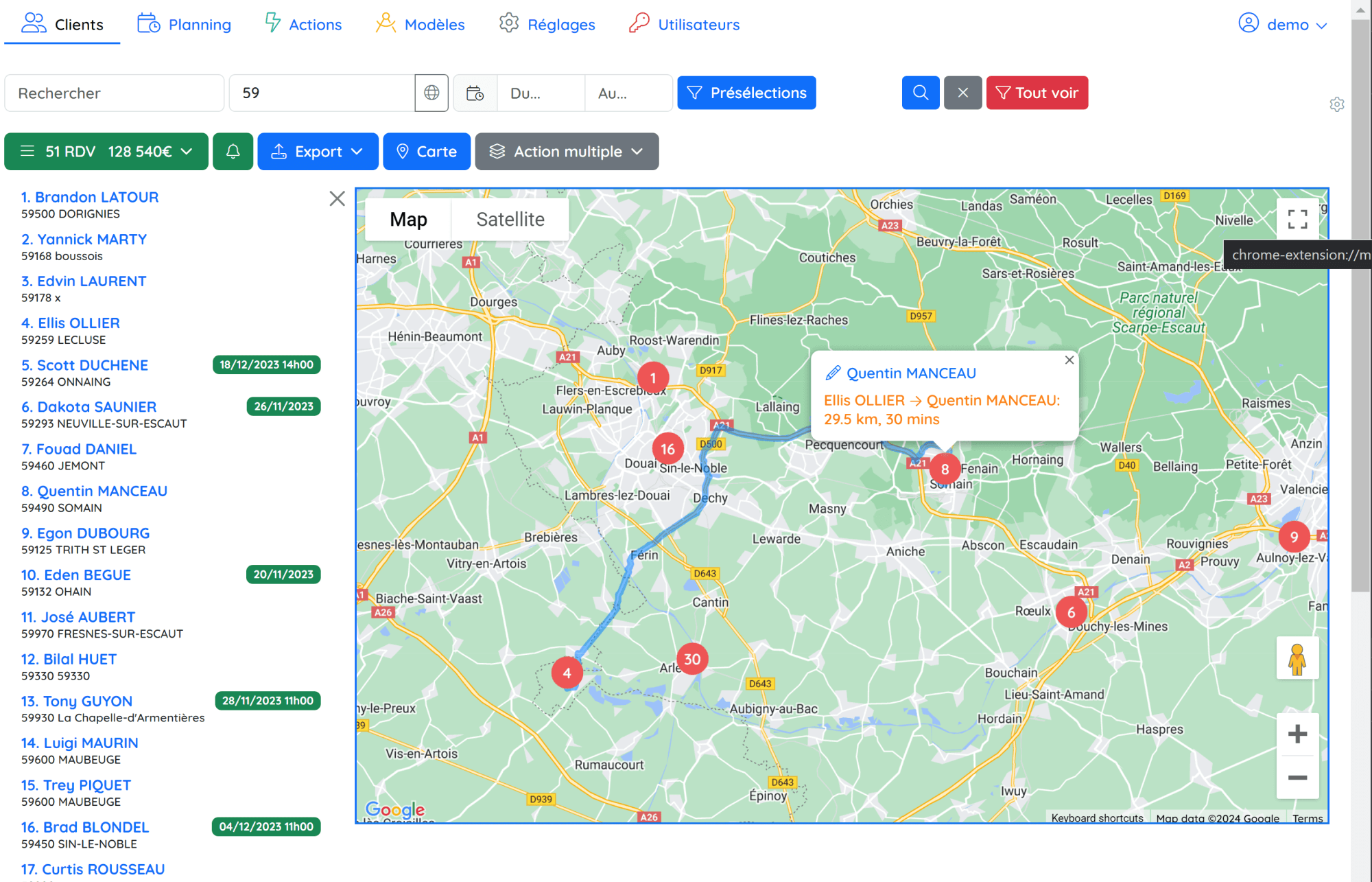Click the edit pencil next to Quentin MANCEAU

click(x=832, y=373)
